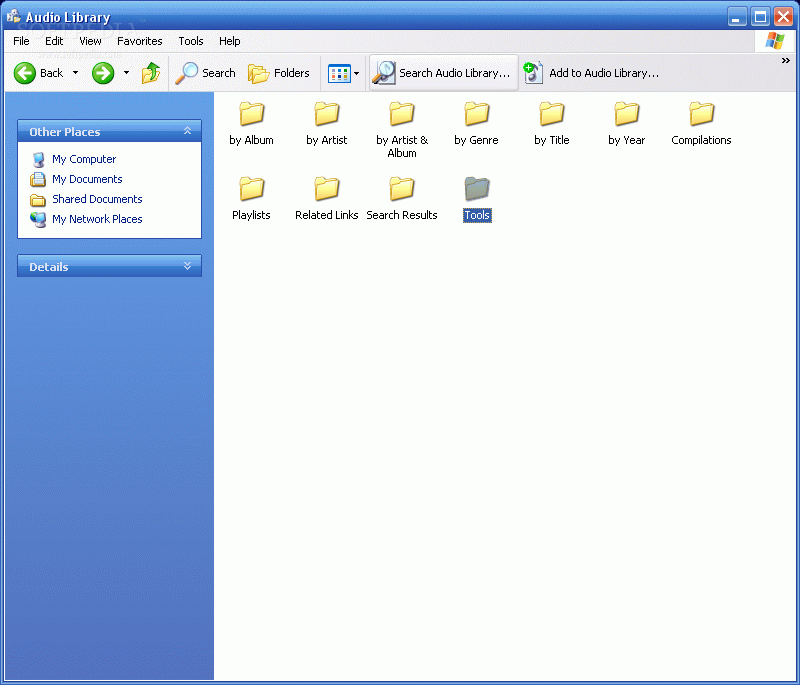Click the green Back arrow button
The image size is (800, 685).
point(24,73)
